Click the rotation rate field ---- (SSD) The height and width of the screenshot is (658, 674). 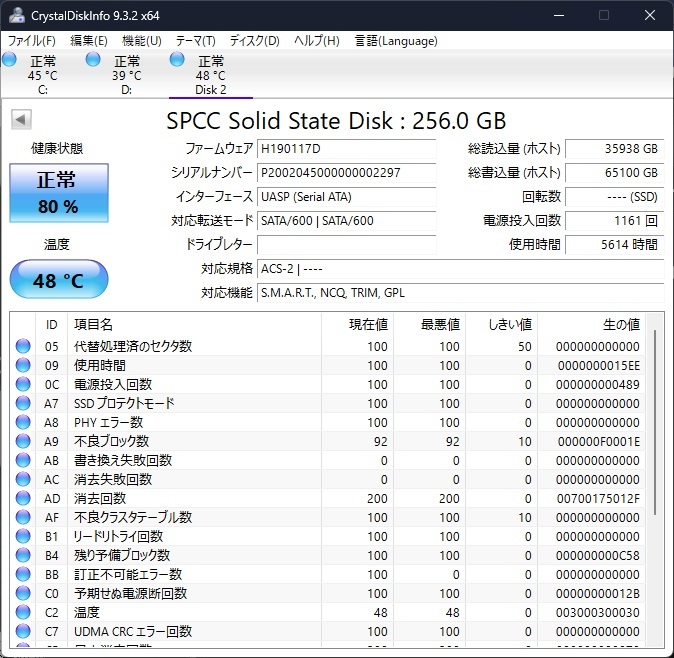[x=615, y=197]
